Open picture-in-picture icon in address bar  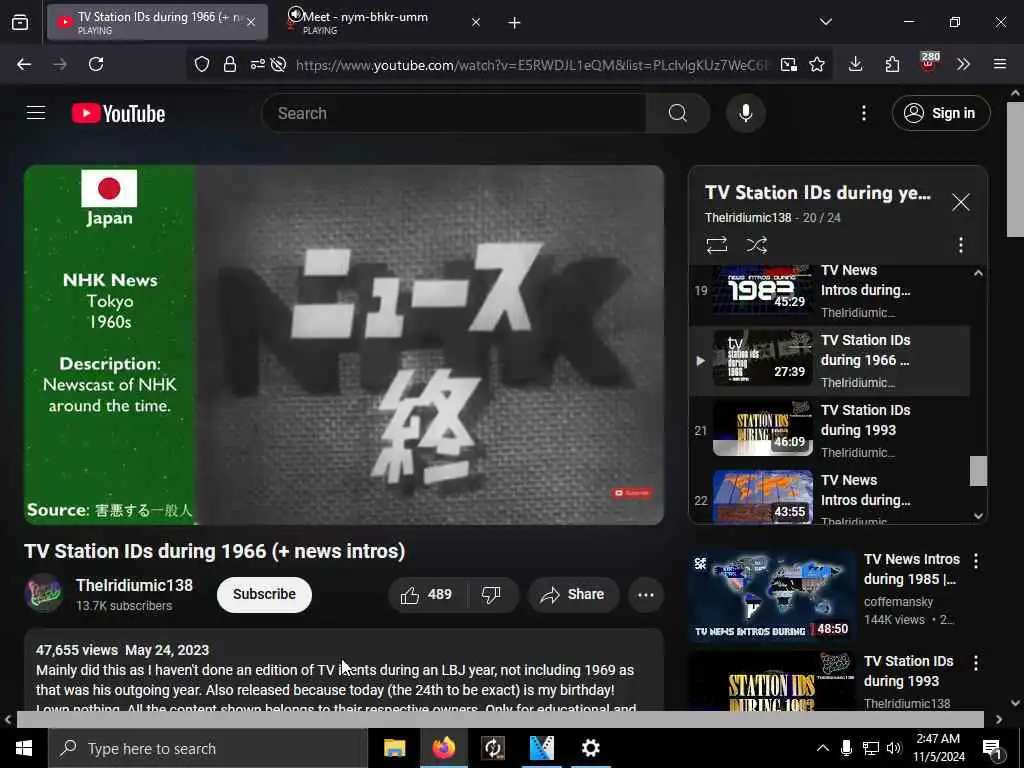(788, 64)
